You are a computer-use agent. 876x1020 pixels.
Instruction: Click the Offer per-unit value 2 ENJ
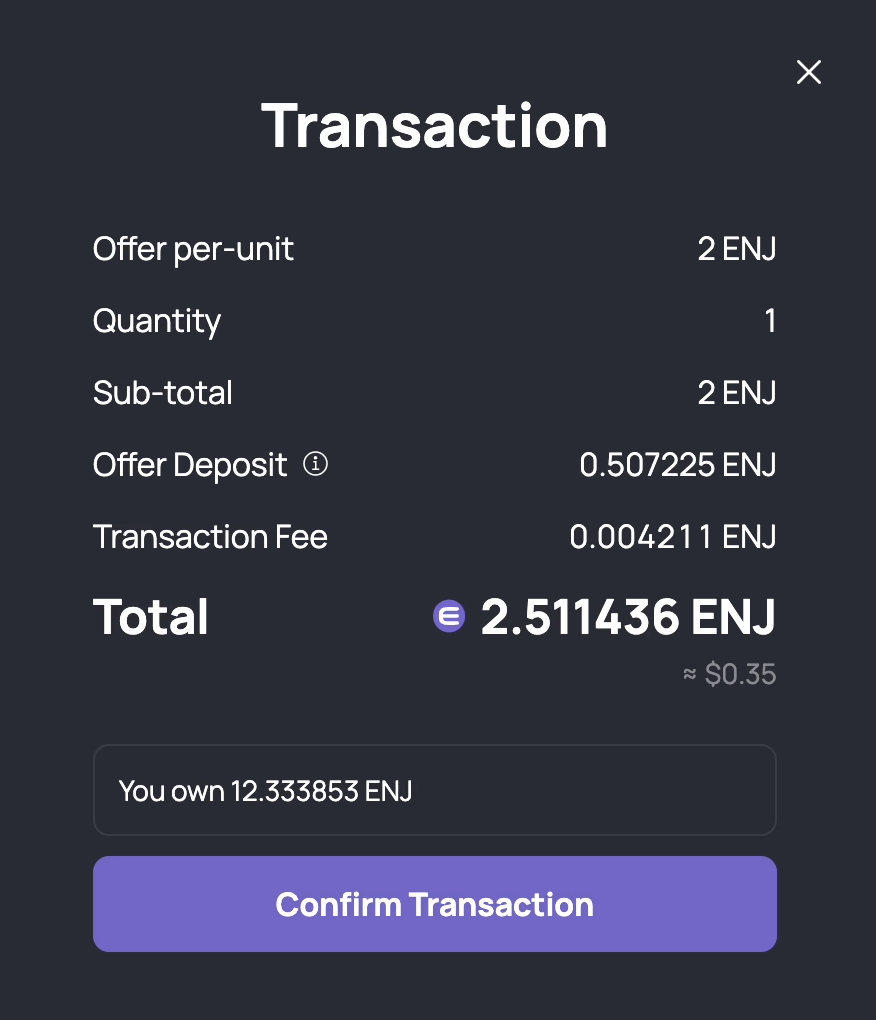pos(737,248)
